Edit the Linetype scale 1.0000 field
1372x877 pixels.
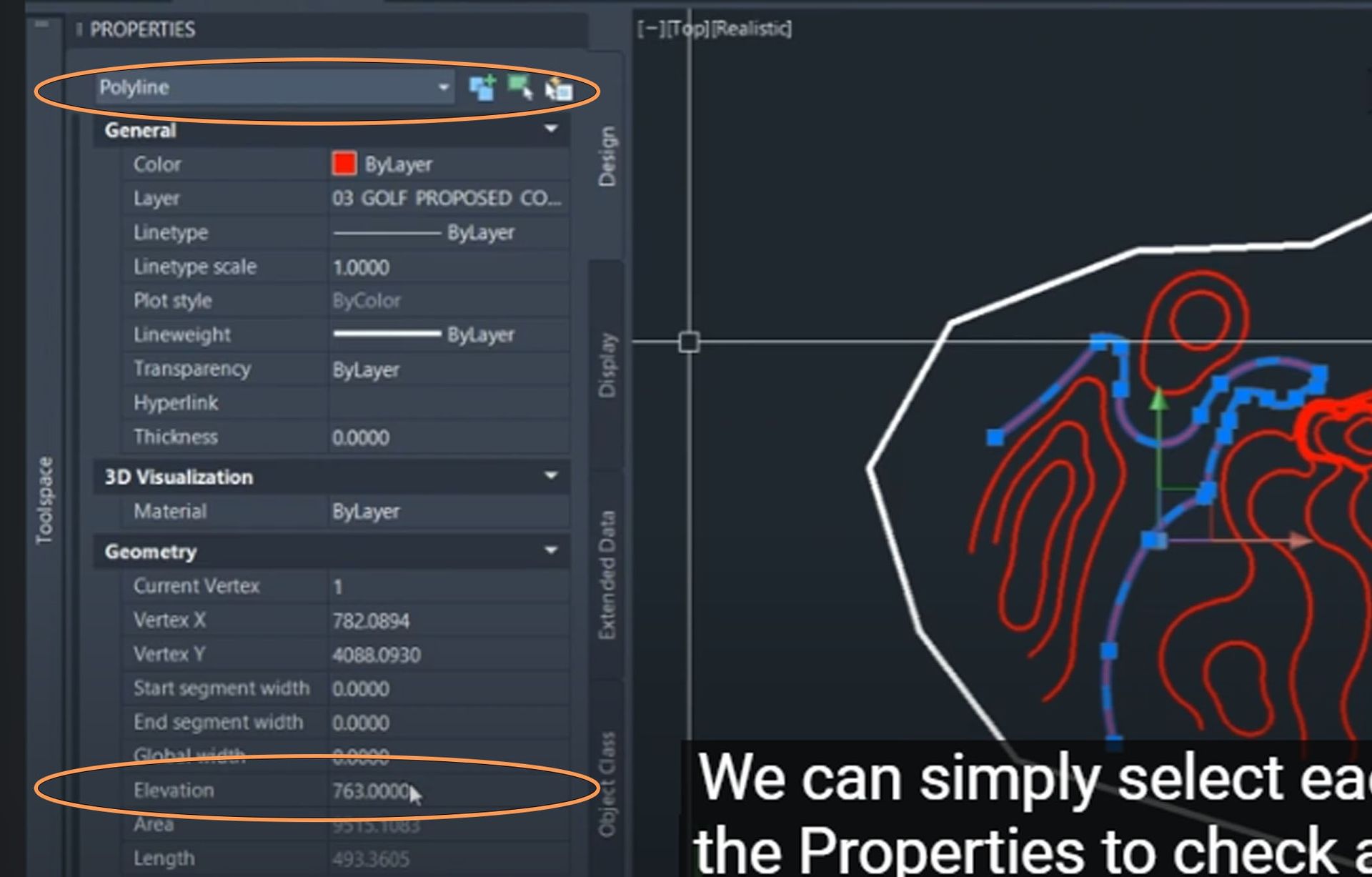click(x=448, y=267)
